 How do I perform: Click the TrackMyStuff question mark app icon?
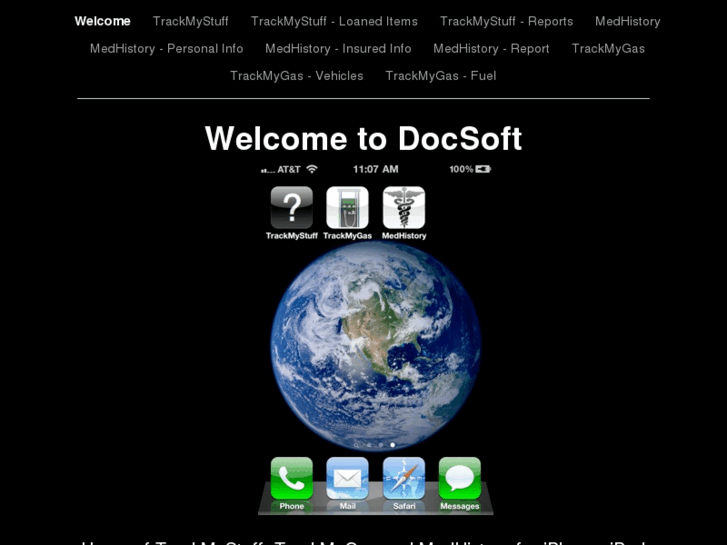(292, 208)
